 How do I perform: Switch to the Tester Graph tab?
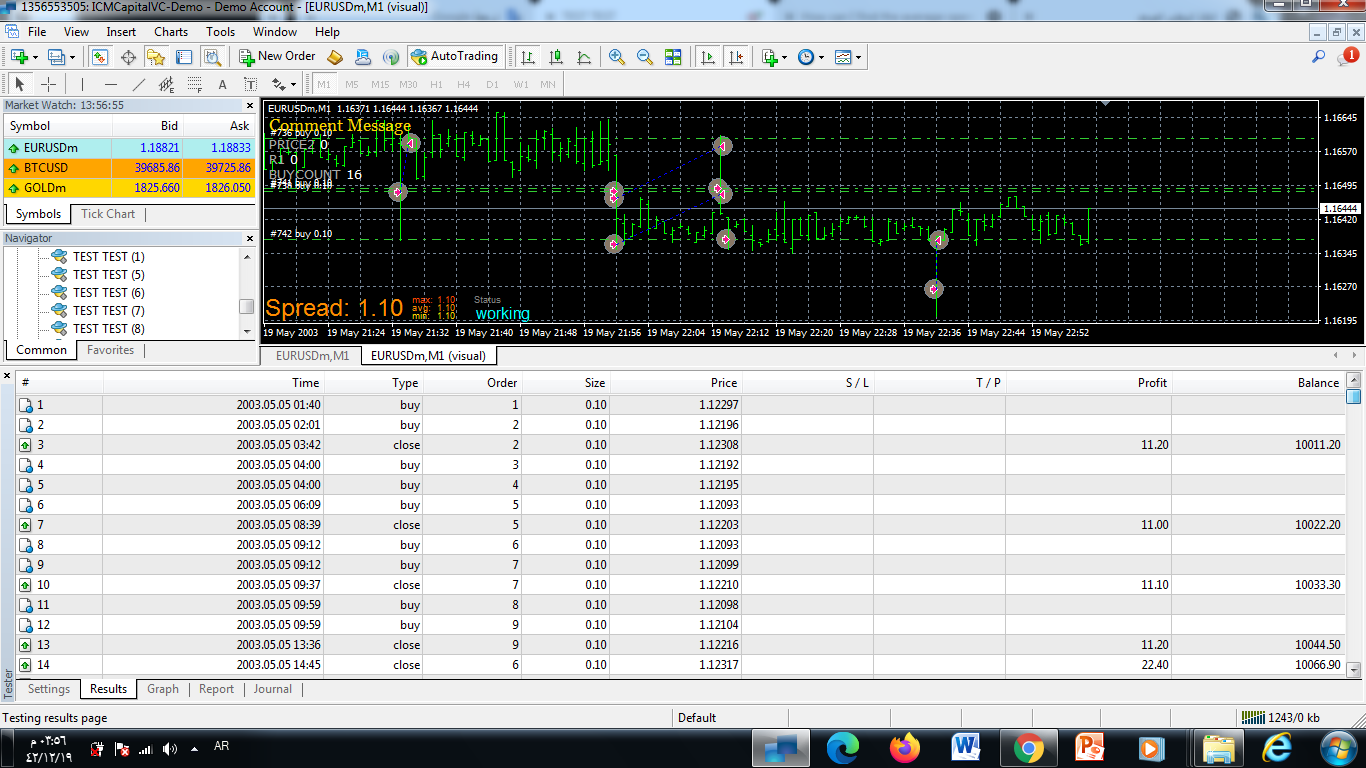coord(163,689)
